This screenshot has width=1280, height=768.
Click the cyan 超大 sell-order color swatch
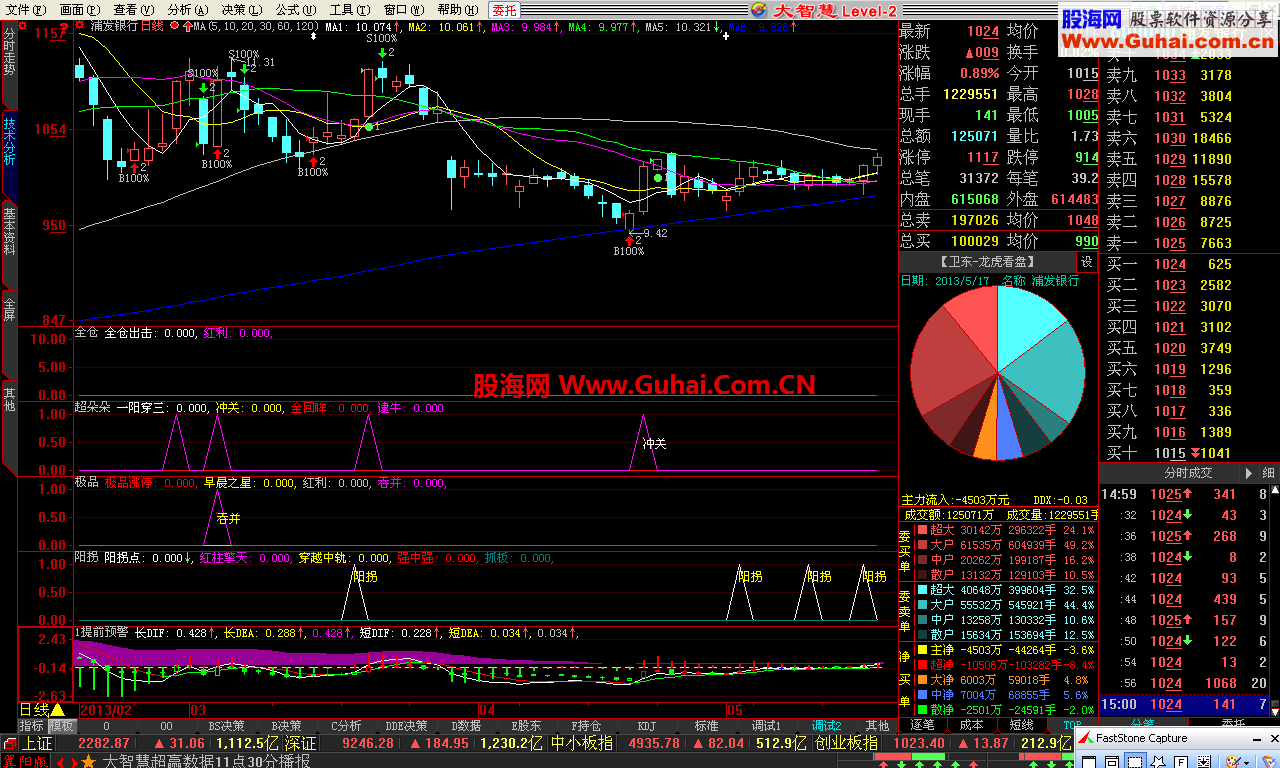pyautogui.click(x=921, y=590)
